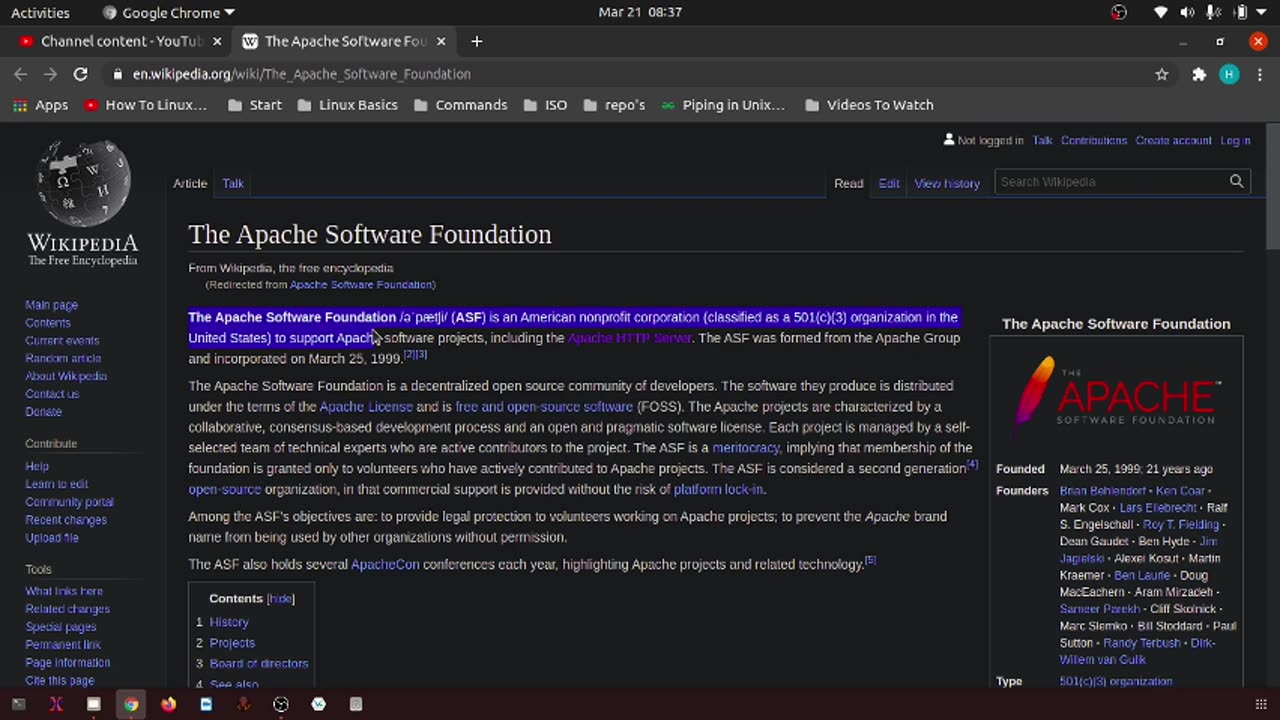Open the How To Linux bookmark
Viewport: 1280px width, 720px height.
point(146,105)
